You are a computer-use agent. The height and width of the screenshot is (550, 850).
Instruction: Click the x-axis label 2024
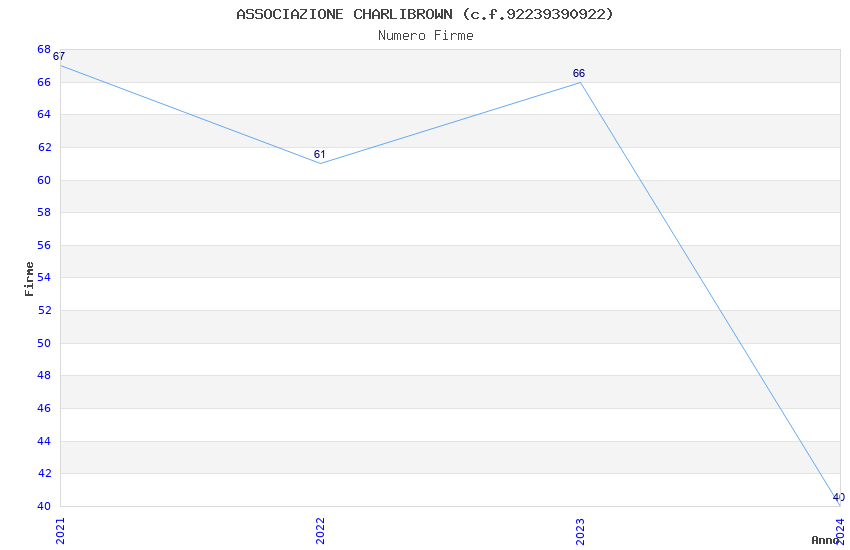click(840, 530)
